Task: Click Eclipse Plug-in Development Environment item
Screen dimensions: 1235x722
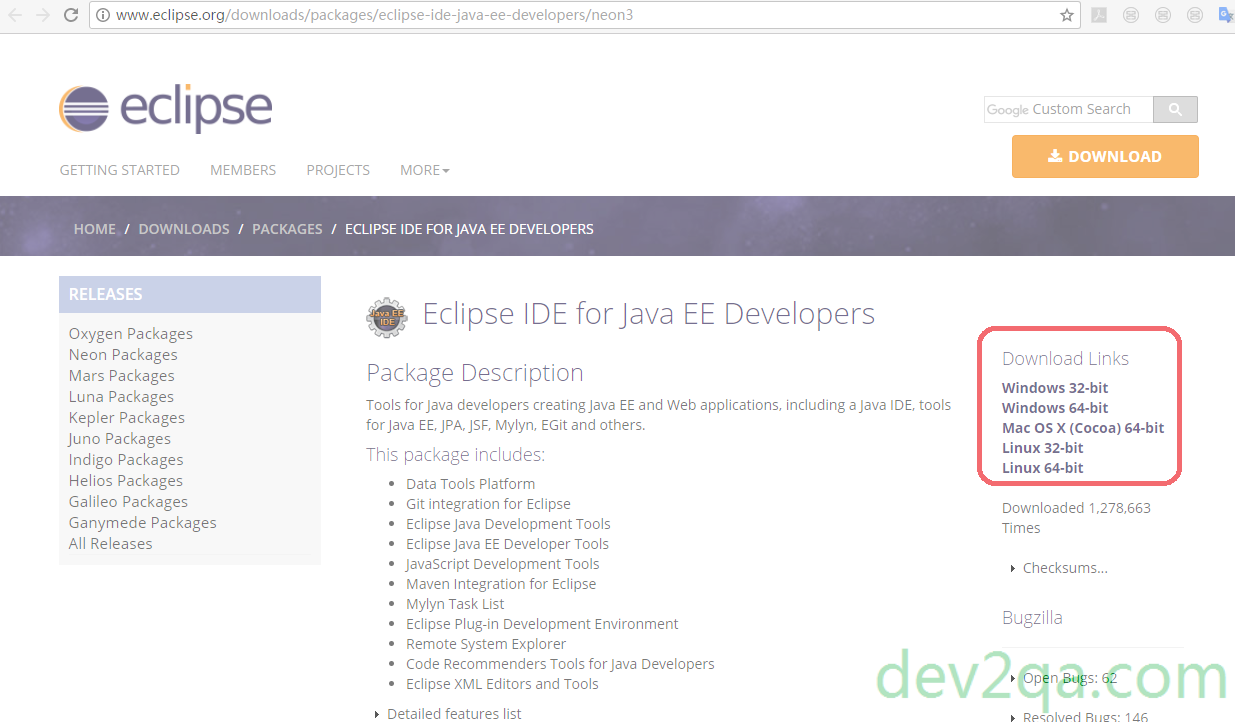Action: [542, 624]
